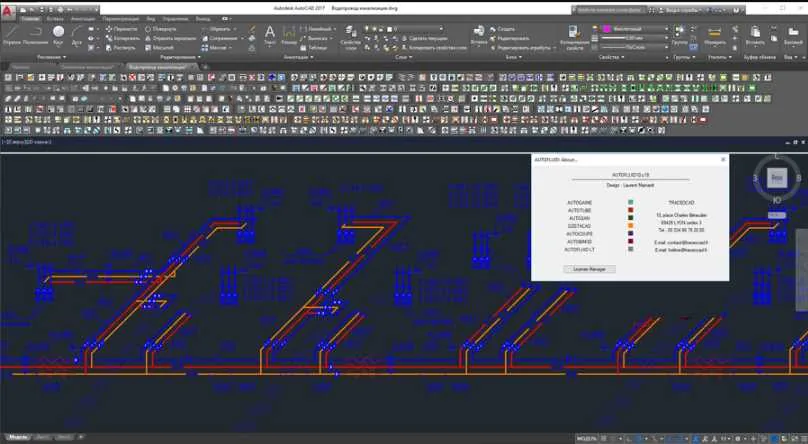The height and width of the screenshot is (444, 808).
Task: Open the Array (Массив) dropdown arrow
Action: click(x=230, y=47)
